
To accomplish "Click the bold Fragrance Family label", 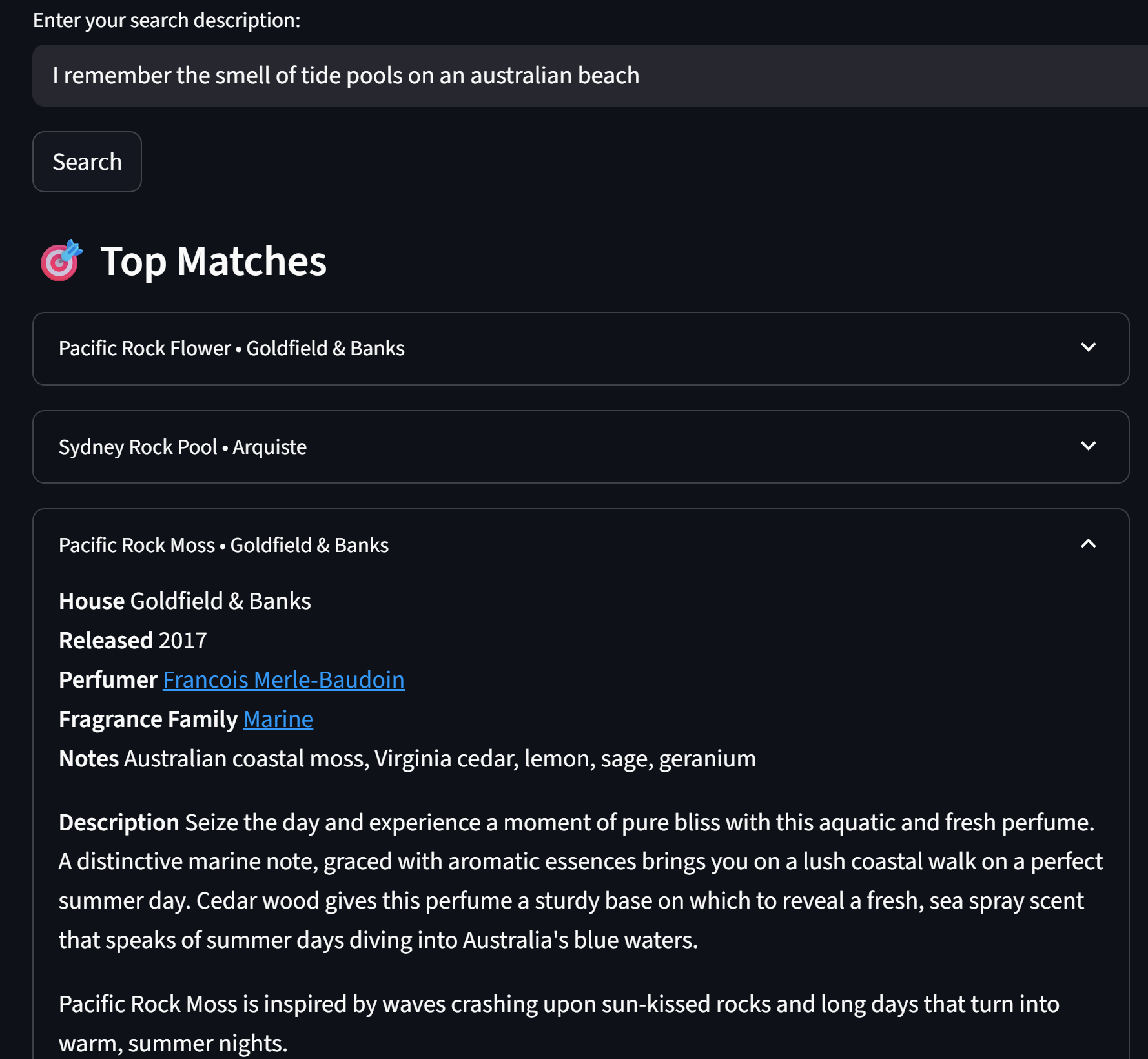I will [148, 719].
